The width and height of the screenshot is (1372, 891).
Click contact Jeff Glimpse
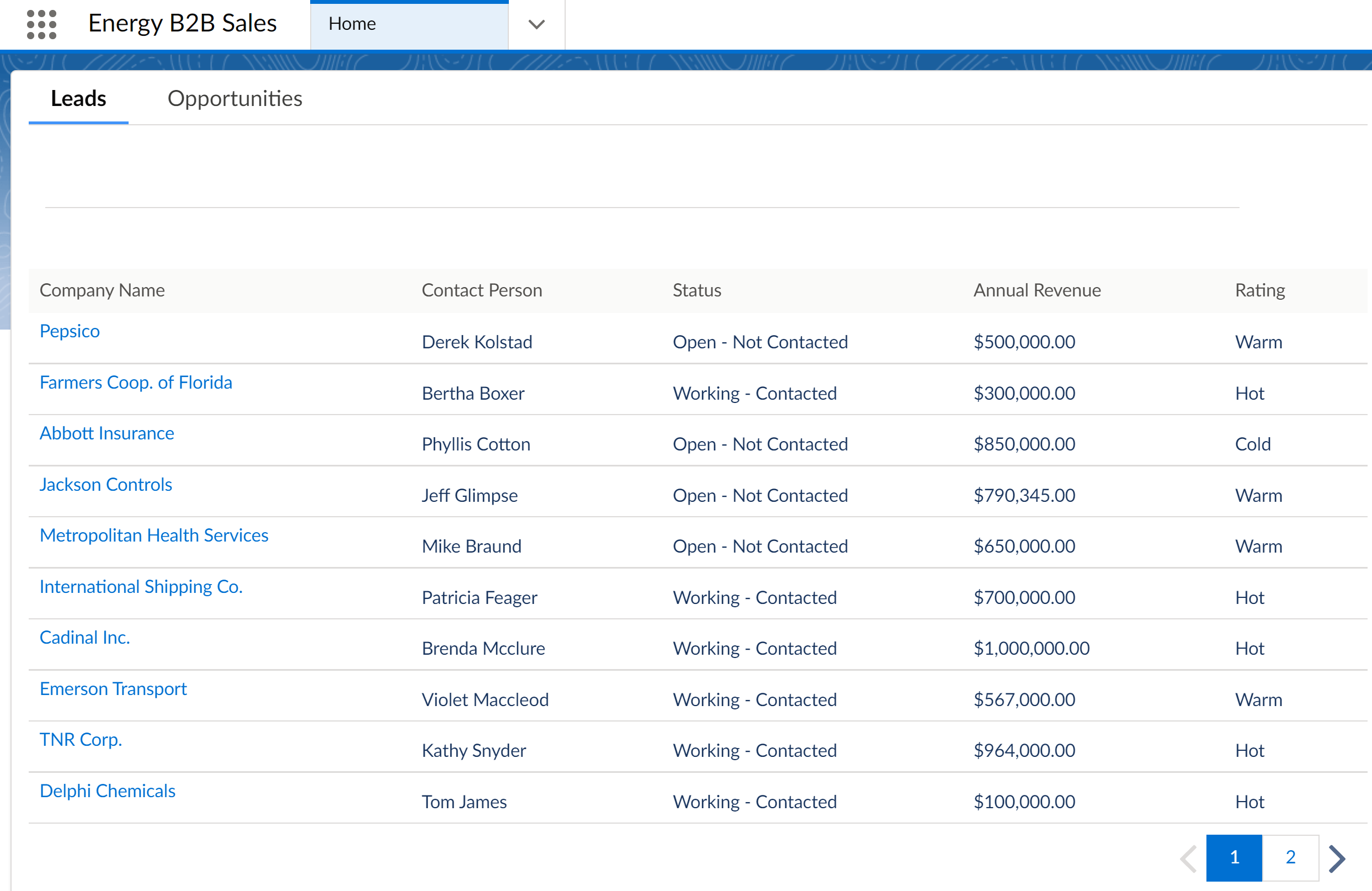click(470, 495)
